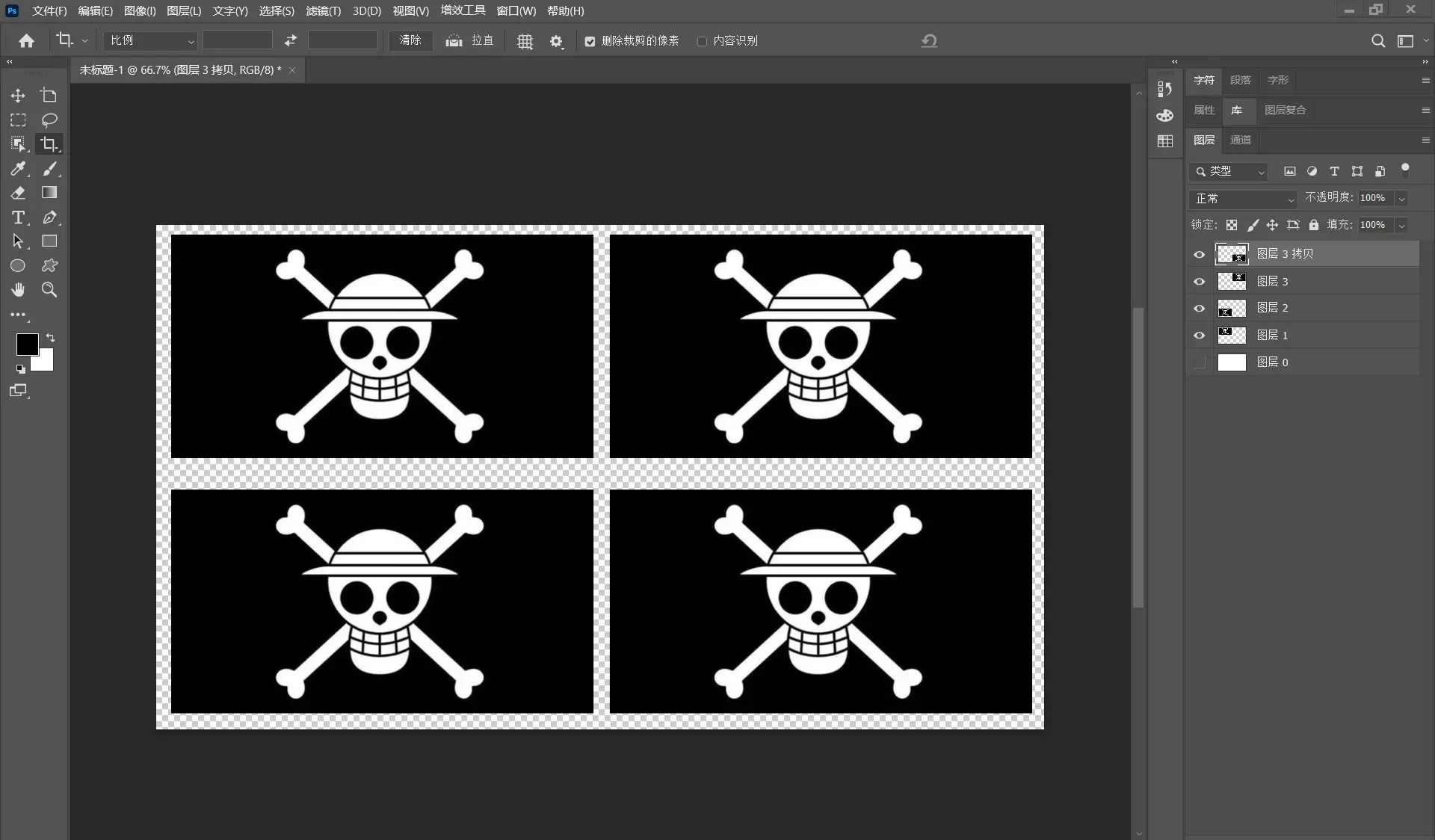Click the 拉直 straighten button
This screenshot has width=1435, height=840.
(470, 40)
